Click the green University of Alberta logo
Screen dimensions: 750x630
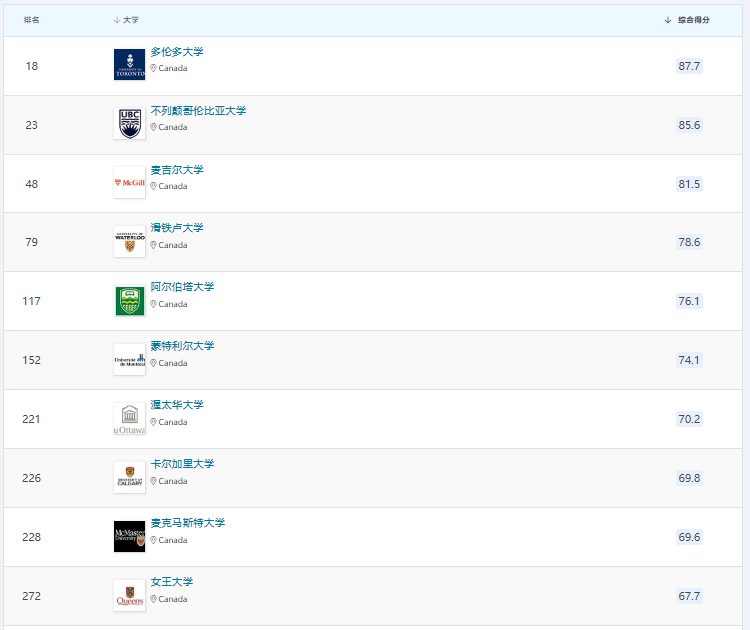click(129, 301)
